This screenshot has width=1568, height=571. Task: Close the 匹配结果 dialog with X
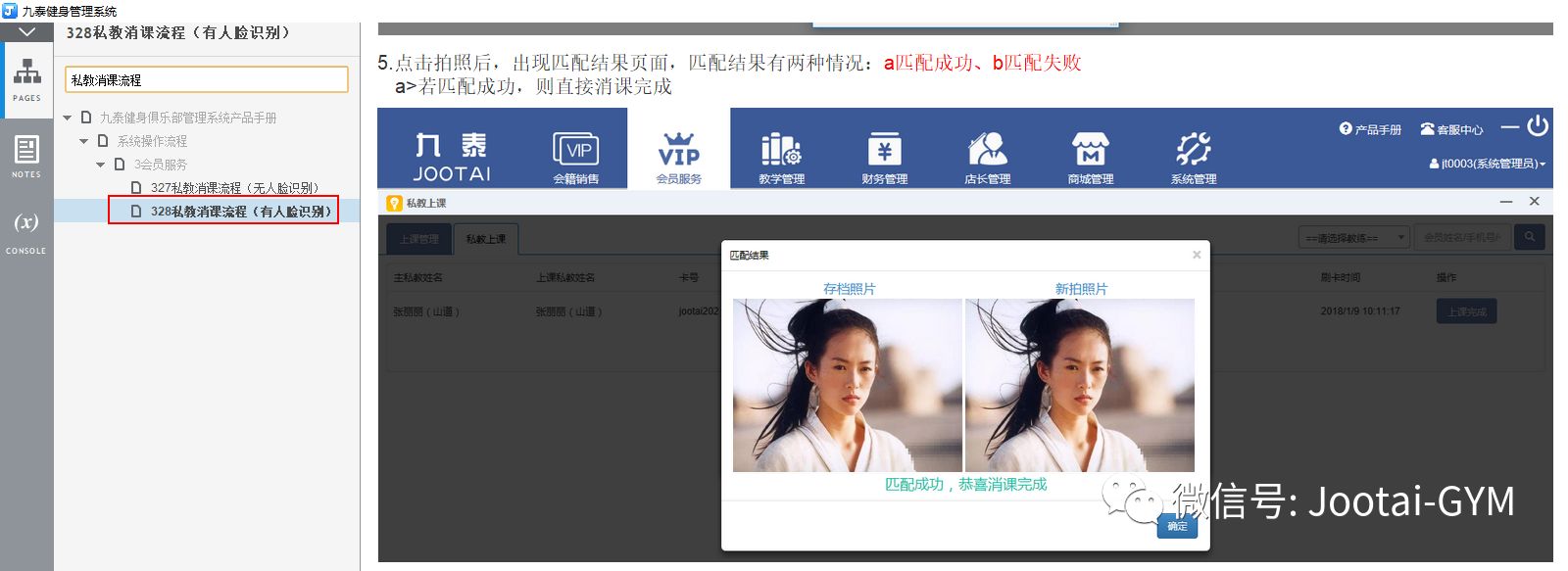1197,255
